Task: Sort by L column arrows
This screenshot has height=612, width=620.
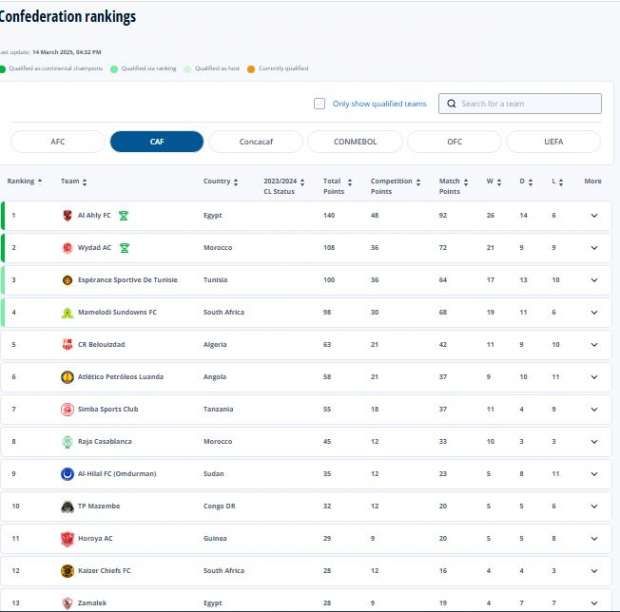Action: coord(561,182)
